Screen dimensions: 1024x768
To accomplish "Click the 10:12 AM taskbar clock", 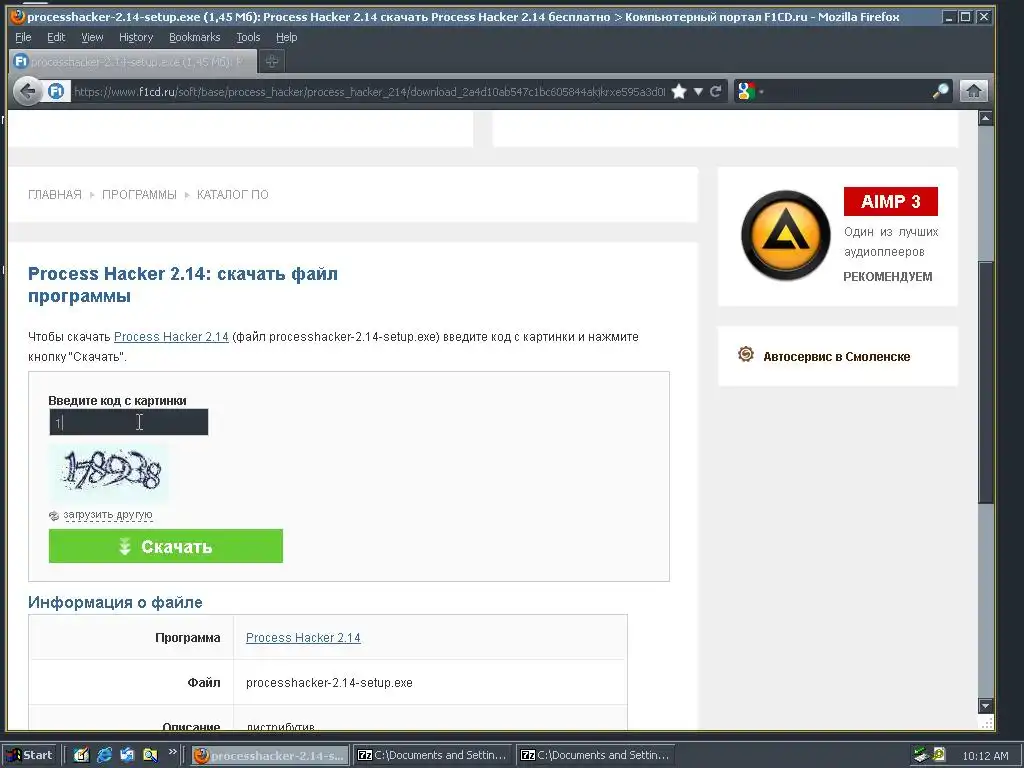I will [x=985, y=756].
